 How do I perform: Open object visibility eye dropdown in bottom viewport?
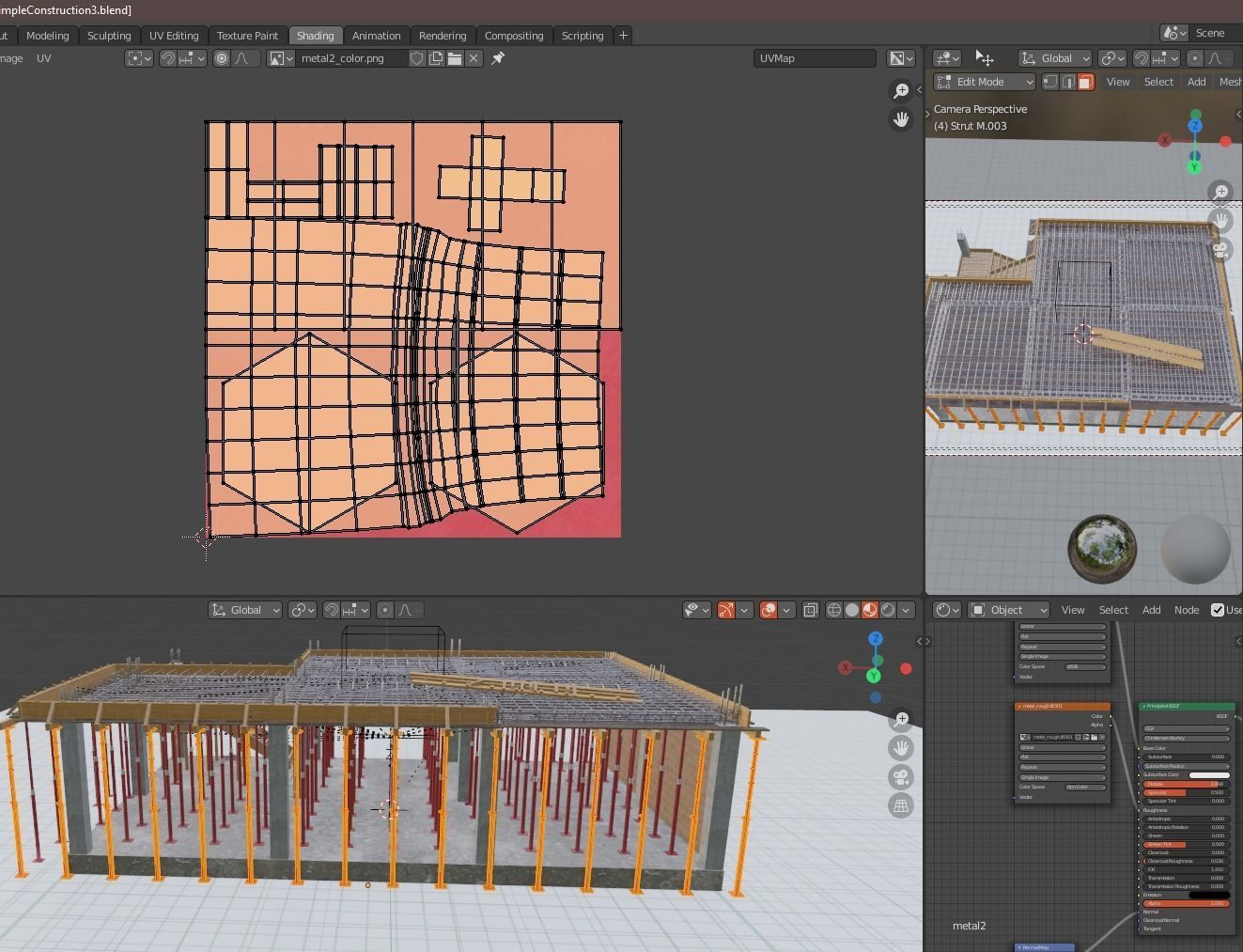click(697, 610)
